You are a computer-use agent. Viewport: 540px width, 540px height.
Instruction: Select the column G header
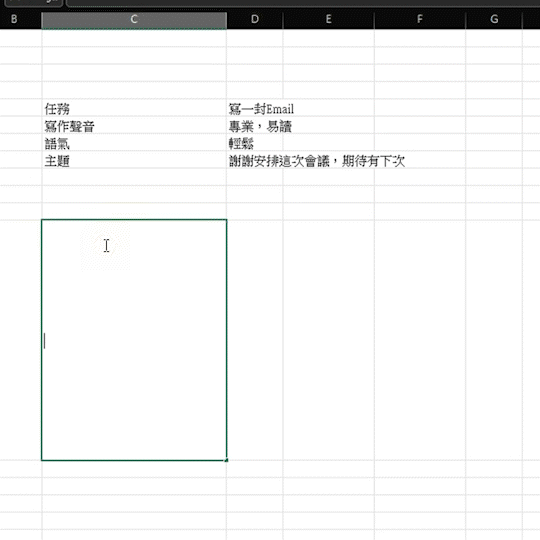click(x=494, y=20)
